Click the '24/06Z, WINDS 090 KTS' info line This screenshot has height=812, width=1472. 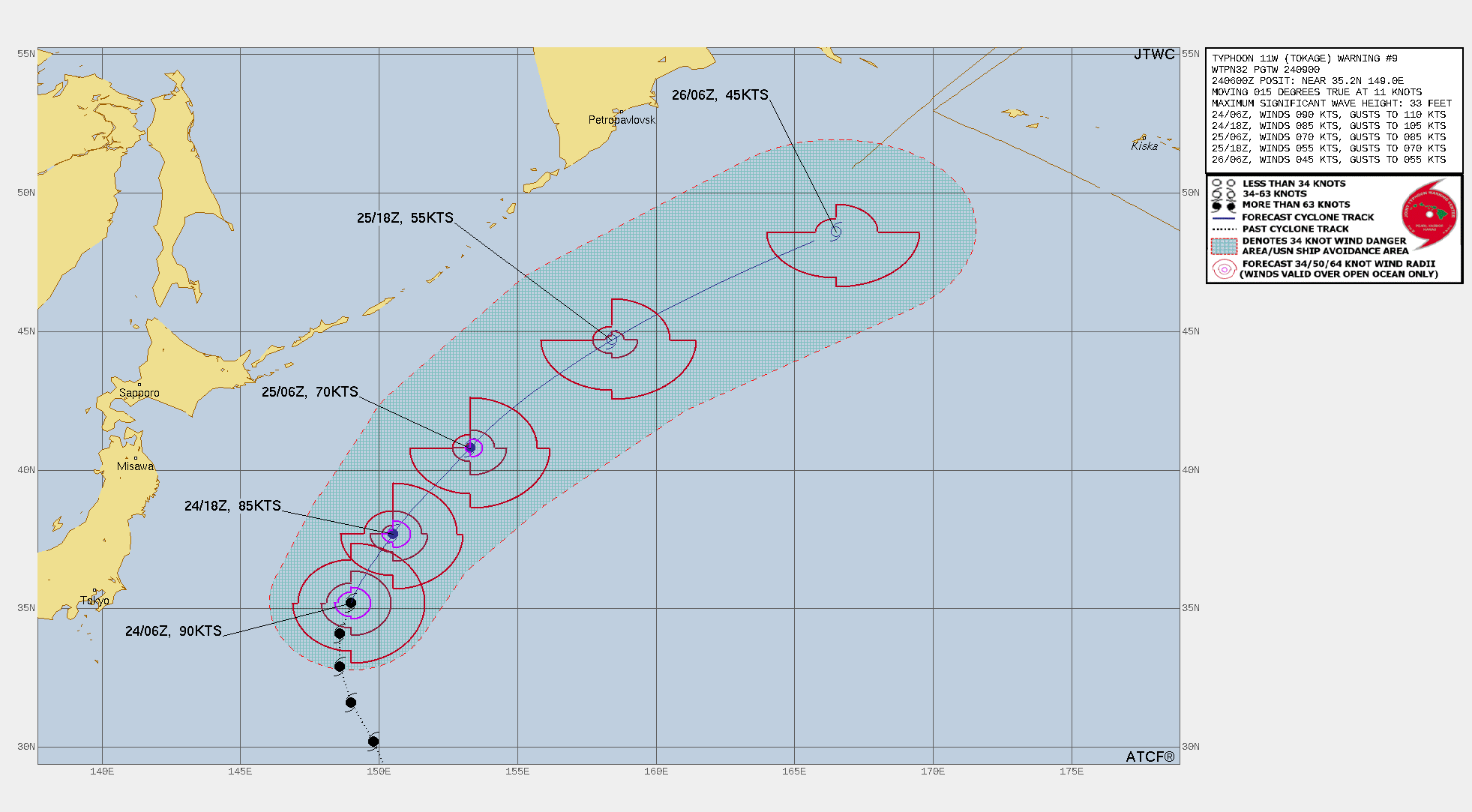point(1328,115)
